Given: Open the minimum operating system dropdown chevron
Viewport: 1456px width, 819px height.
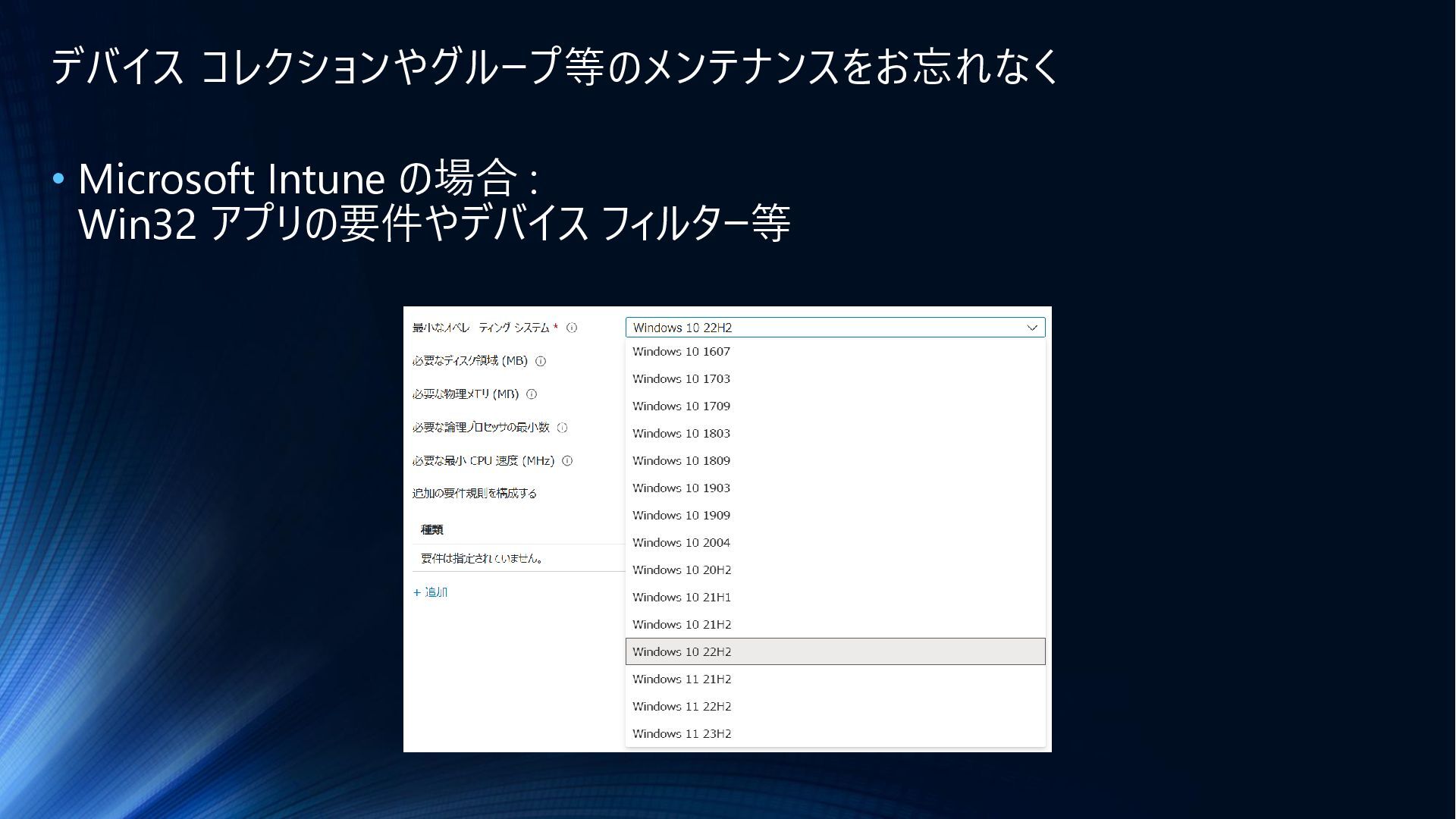Looking at the screenshot, I should 1031,328.
